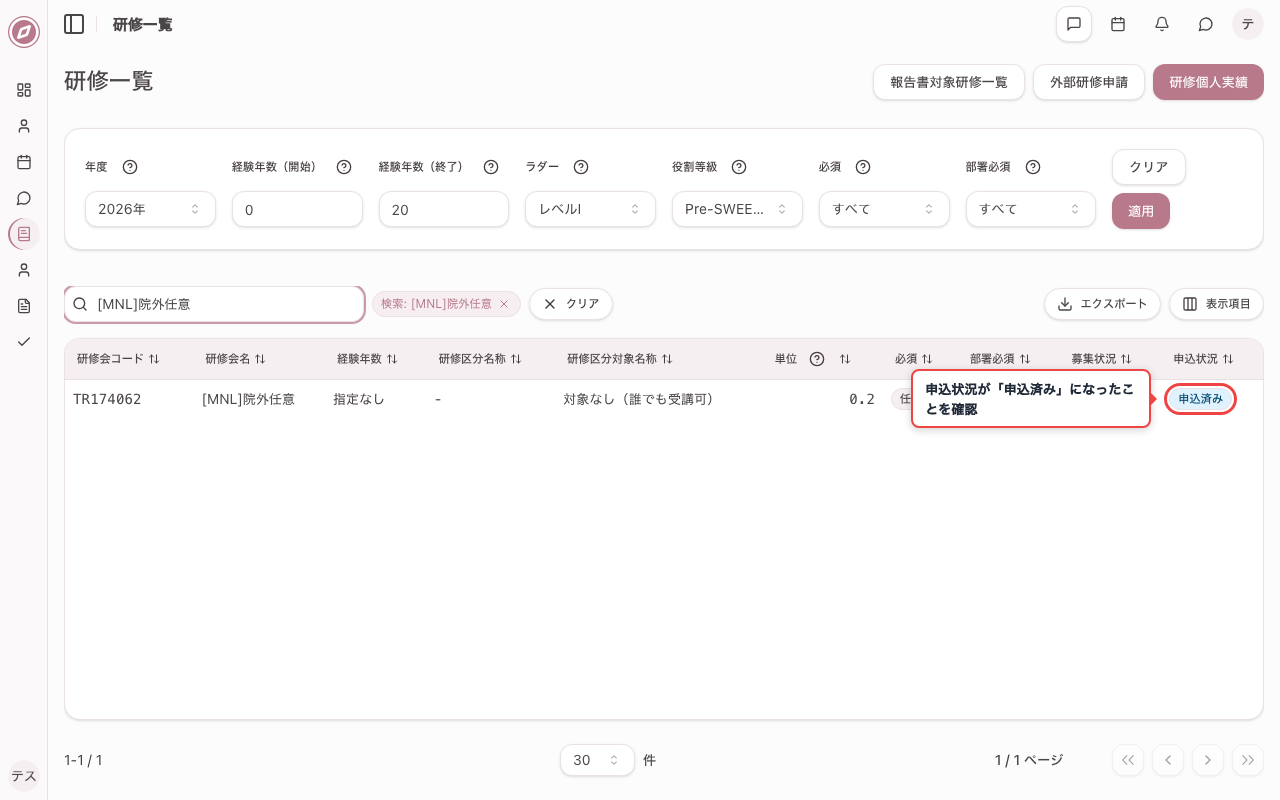This screenshot has height=800, width=1280.
Task: Sort by 研修会コード column
Action: tap(118, 359)
